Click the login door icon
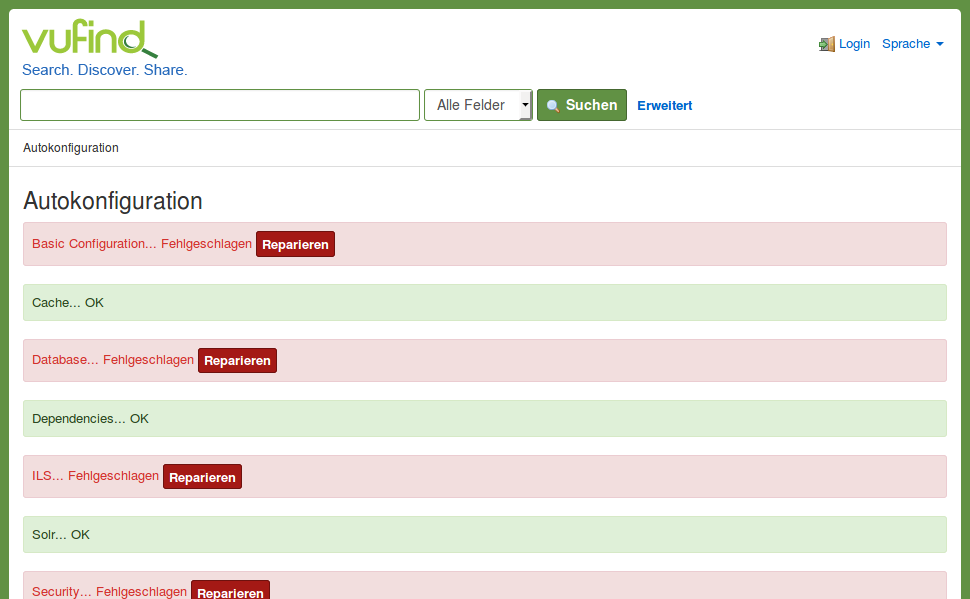The image size is (970, 599). [827, 44]
